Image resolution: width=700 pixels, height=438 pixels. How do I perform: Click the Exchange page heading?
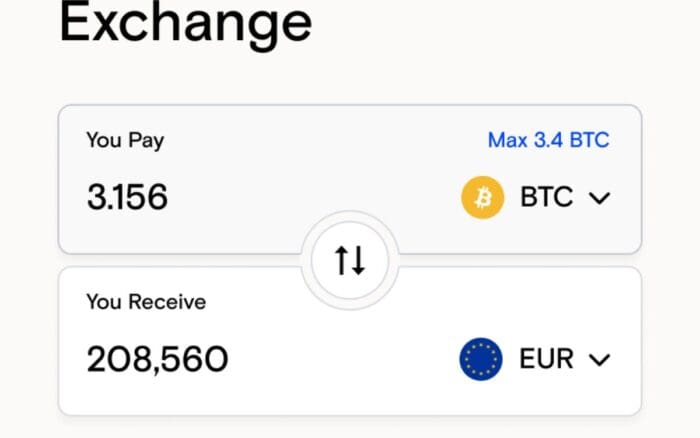185,24
